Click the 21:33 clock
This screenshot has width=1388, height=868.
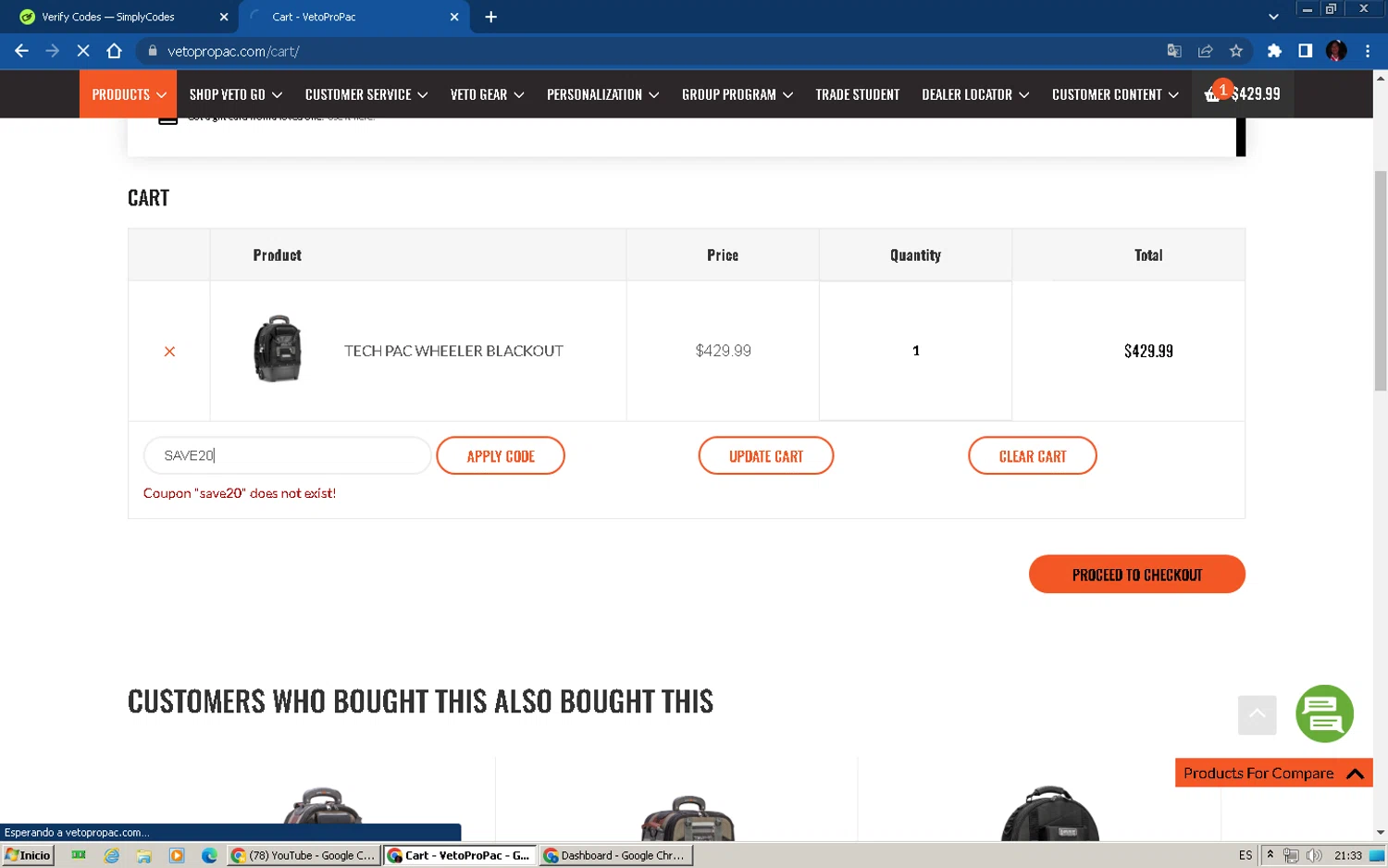pos(1348,855)
